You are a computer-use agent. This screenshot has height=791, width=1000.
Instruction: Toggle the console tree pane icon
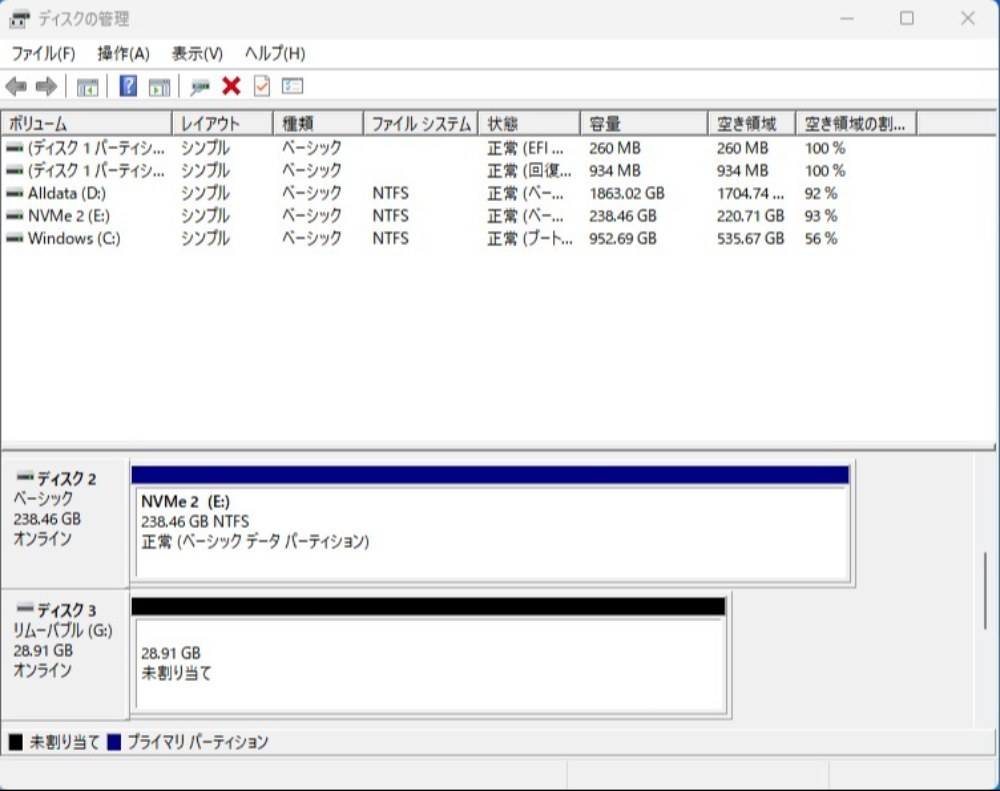click(x=87, y=87)
